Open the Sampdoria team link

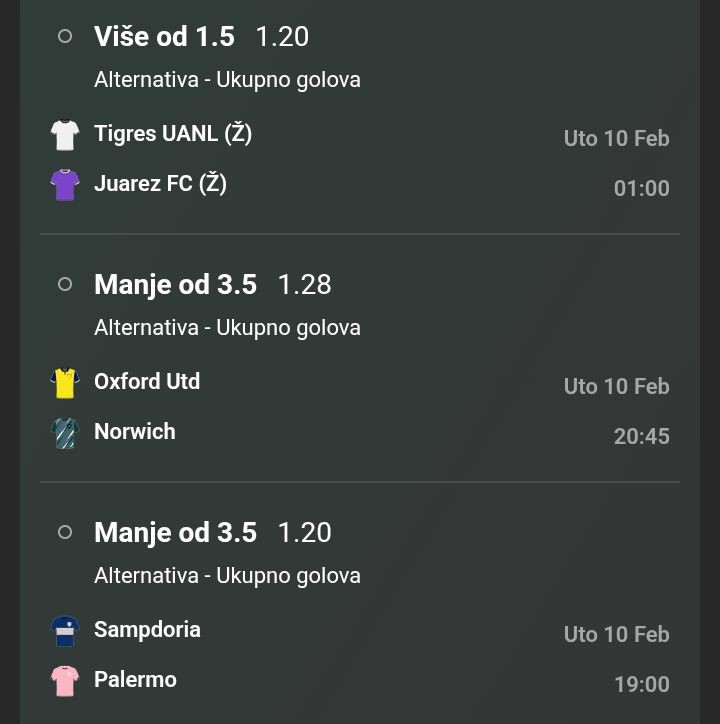[x=147, y=629]
